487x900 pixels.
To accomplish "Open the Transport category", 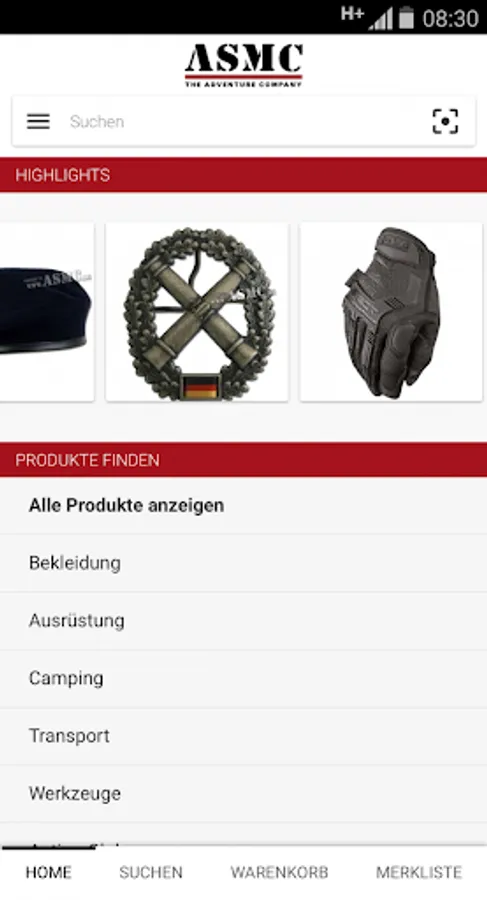I will pos(244,736).
